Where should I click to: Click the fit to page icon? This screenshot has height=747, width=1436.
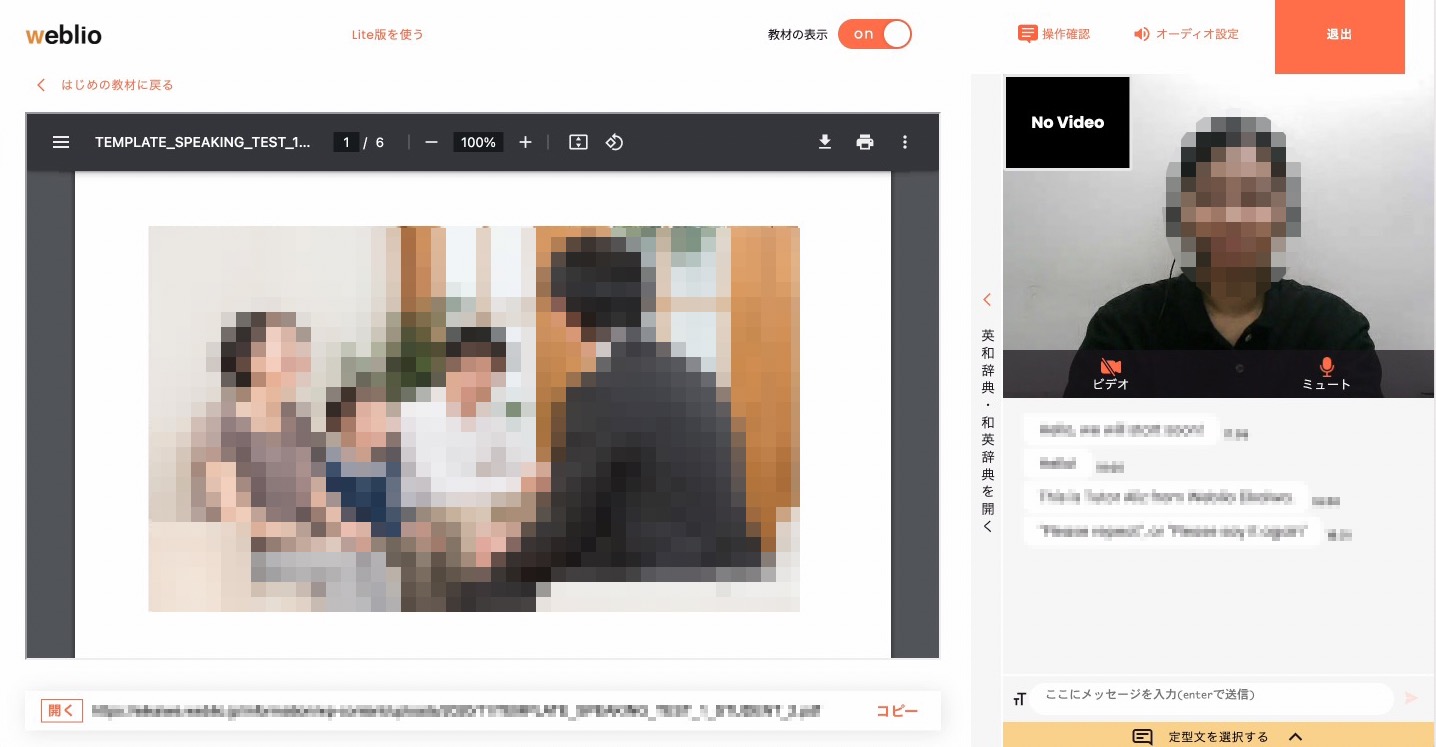click(578, 142)
